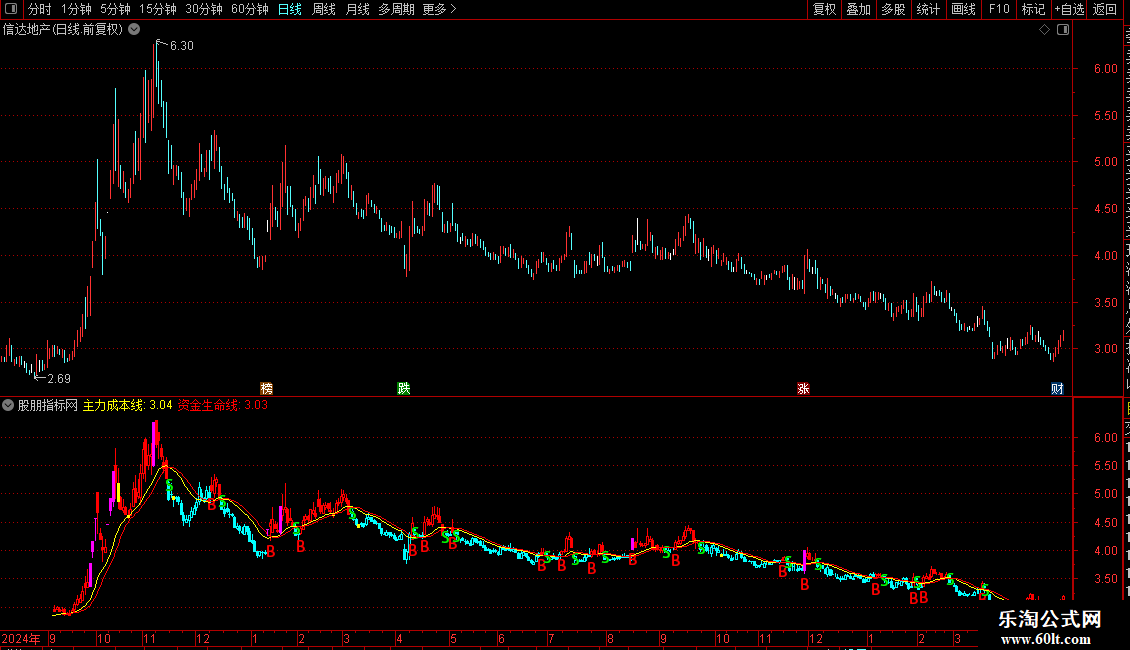Click the 叠加 overlay button

pos(858,9)
